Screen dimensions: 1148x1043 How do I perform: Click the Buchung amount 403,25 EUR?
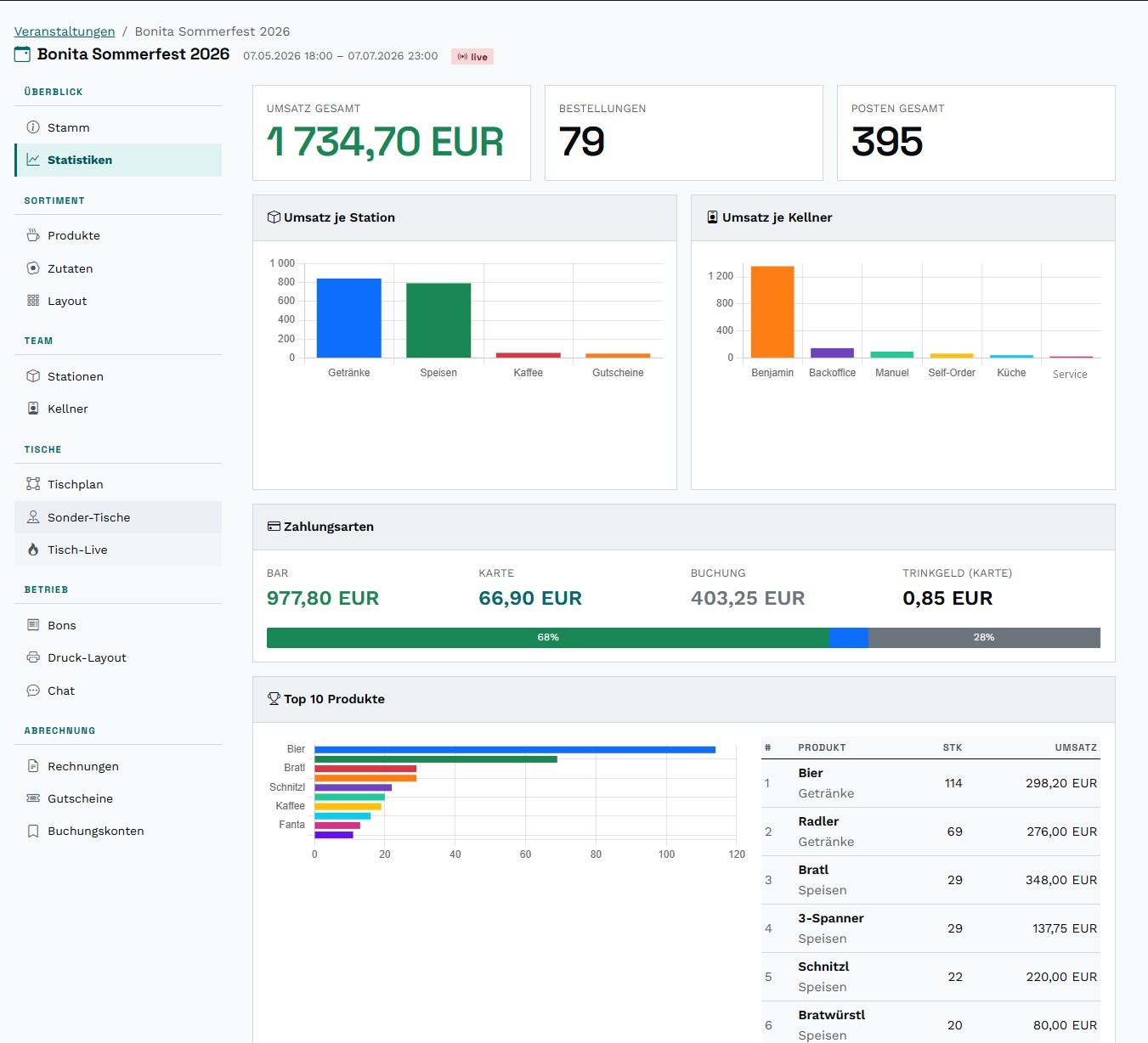click(748, 598)
